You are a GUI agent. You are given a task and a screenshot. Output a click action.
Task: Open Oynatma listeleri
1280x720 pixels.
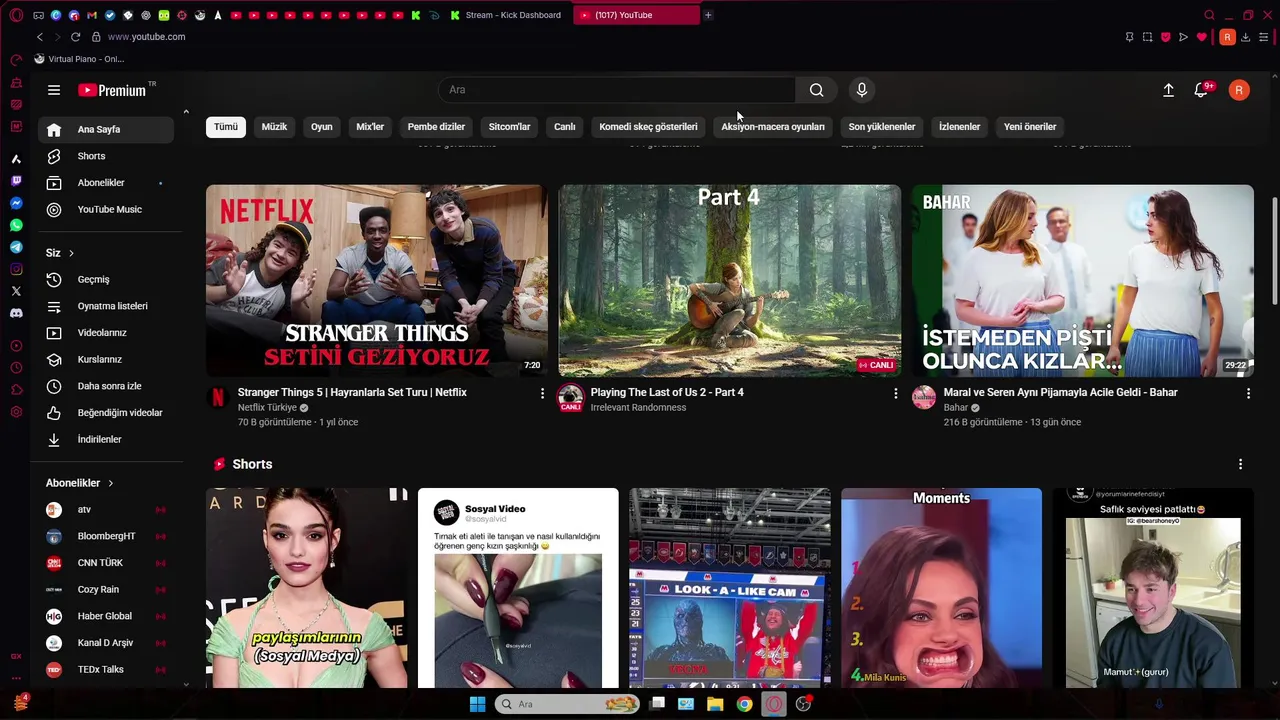point(106,306)
